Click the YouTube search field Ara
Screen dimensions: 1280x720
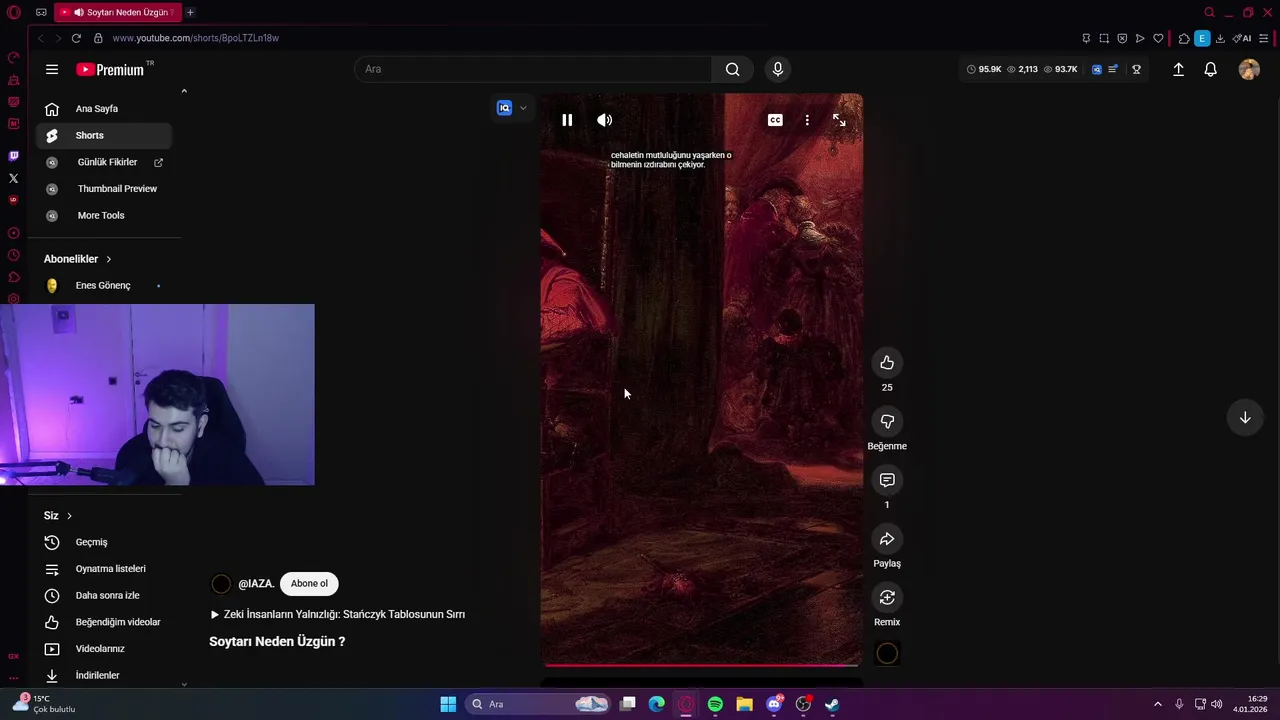point(533,69)
